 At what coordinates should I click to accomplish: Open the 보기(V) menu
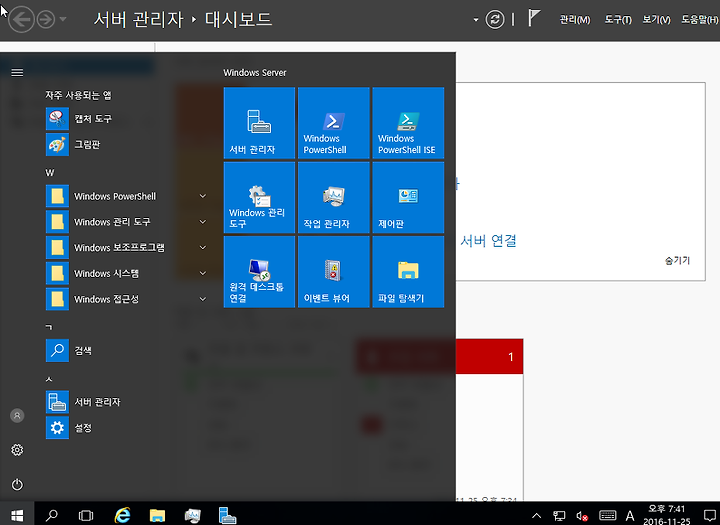pos(656,20)
